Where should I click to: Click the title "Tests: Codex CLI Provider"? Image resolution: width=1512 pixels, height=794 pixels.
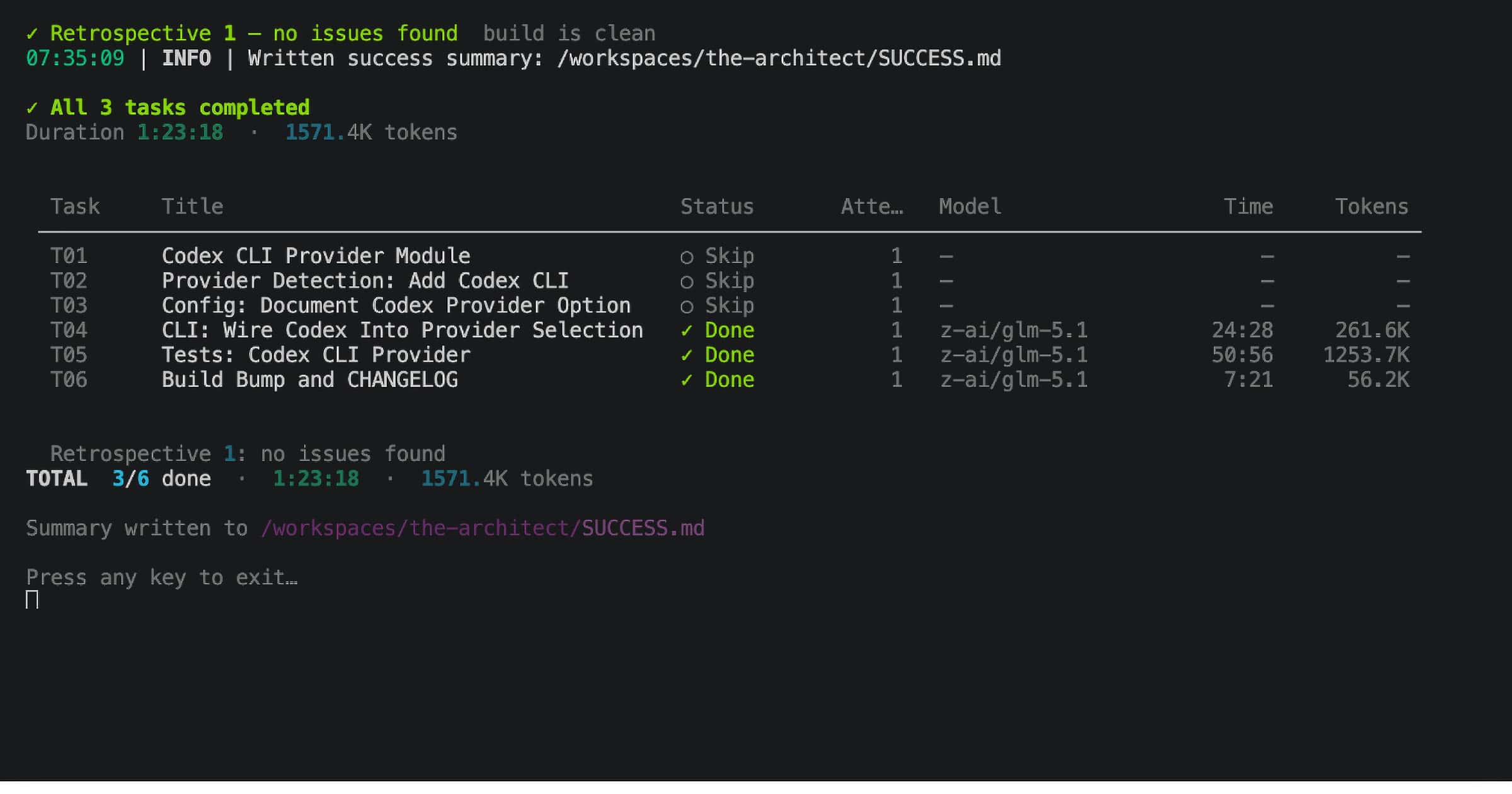[x=316, y=355]
